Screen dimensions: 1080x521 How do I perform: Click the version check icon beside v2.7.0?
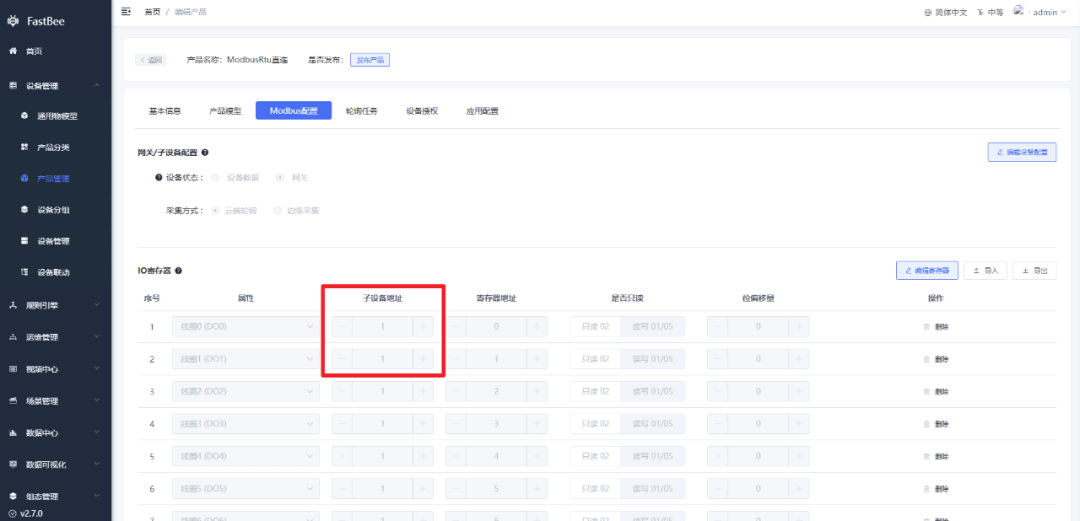pyautogui.click(x=12, y=513)
